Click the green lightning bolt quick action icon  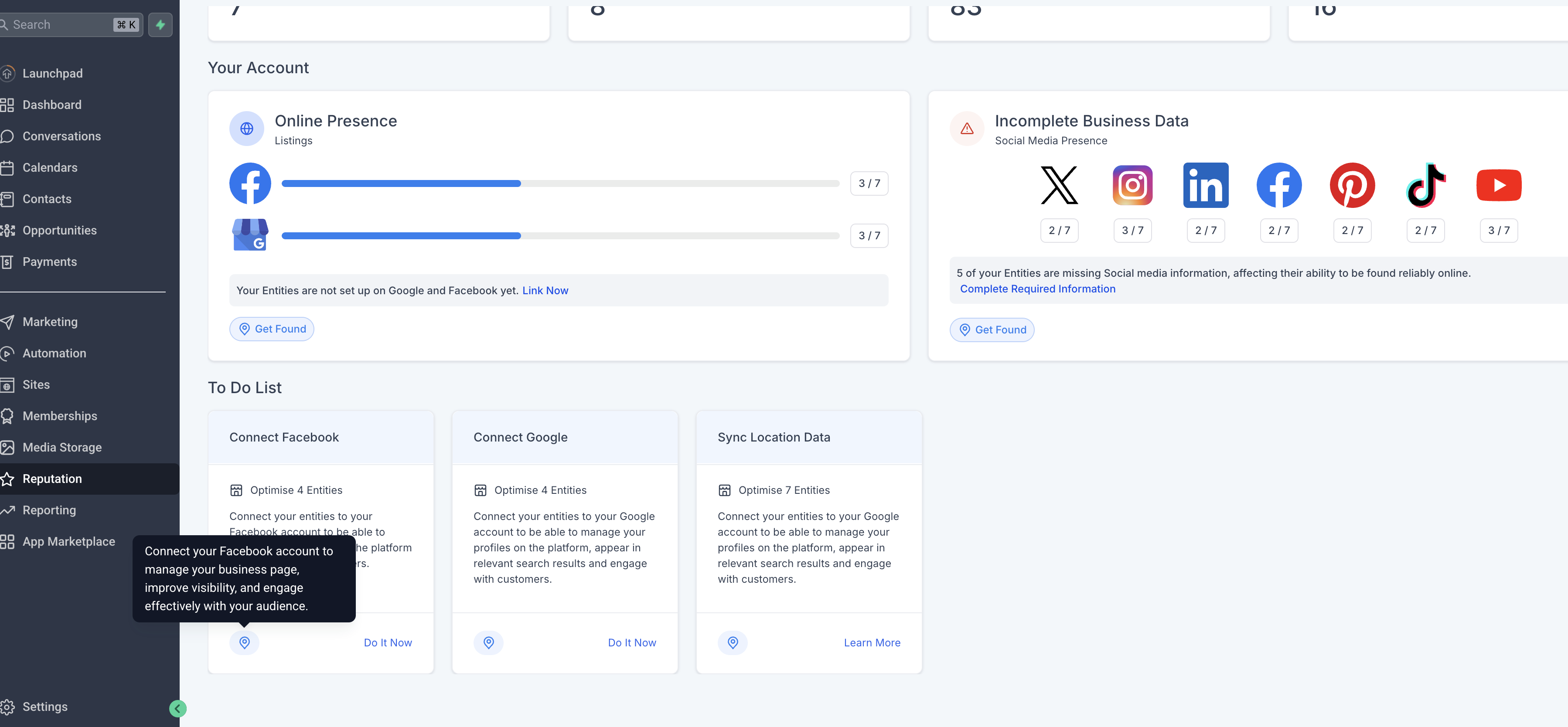(x=160, y=25)
